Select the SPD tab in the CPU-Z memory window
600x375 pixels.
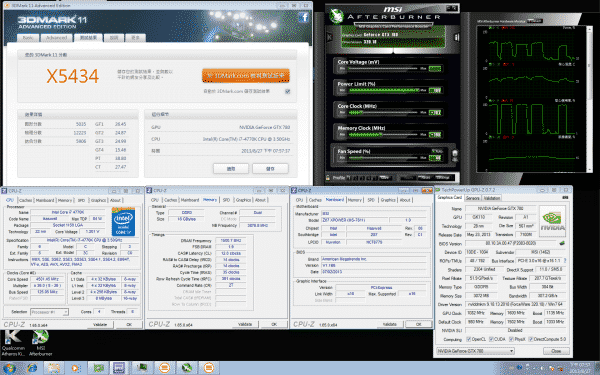point(226,200)
